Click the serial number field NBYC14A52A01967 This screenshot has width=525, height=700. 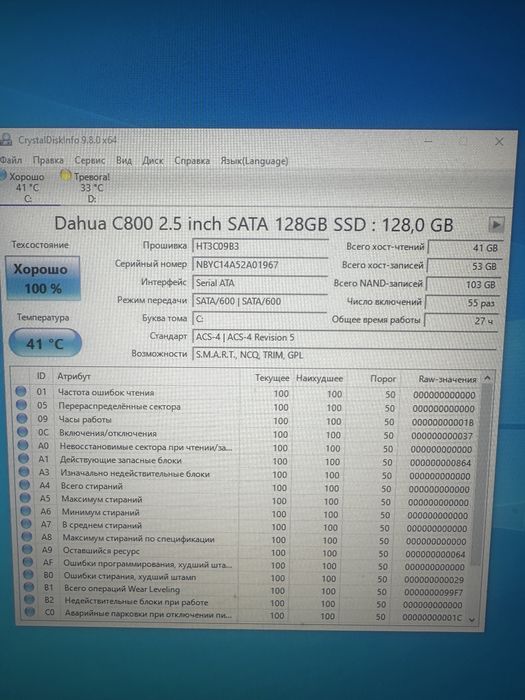click(x=260, y=264)
